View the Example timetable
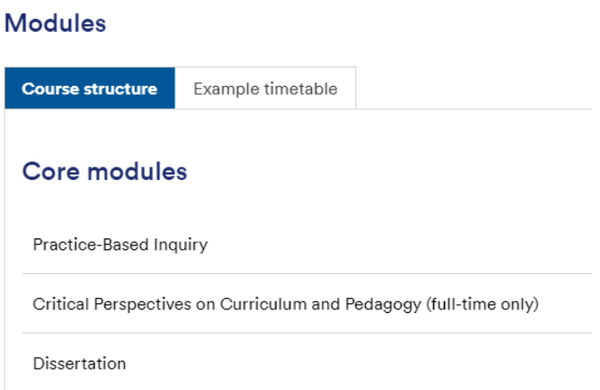This screenshot has width=600, height=390. point(265,88)
